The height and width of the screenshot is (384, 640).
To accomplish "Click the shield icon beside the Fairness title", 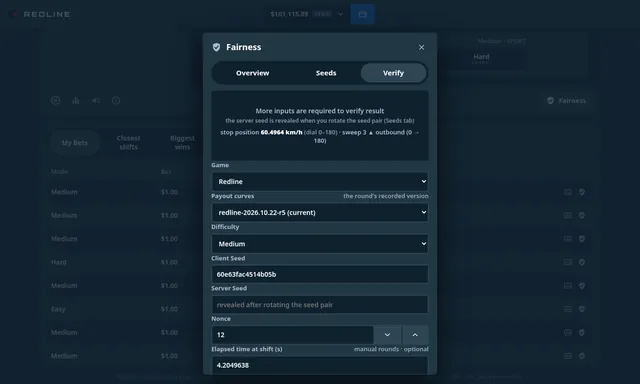I will coord(216,47).
